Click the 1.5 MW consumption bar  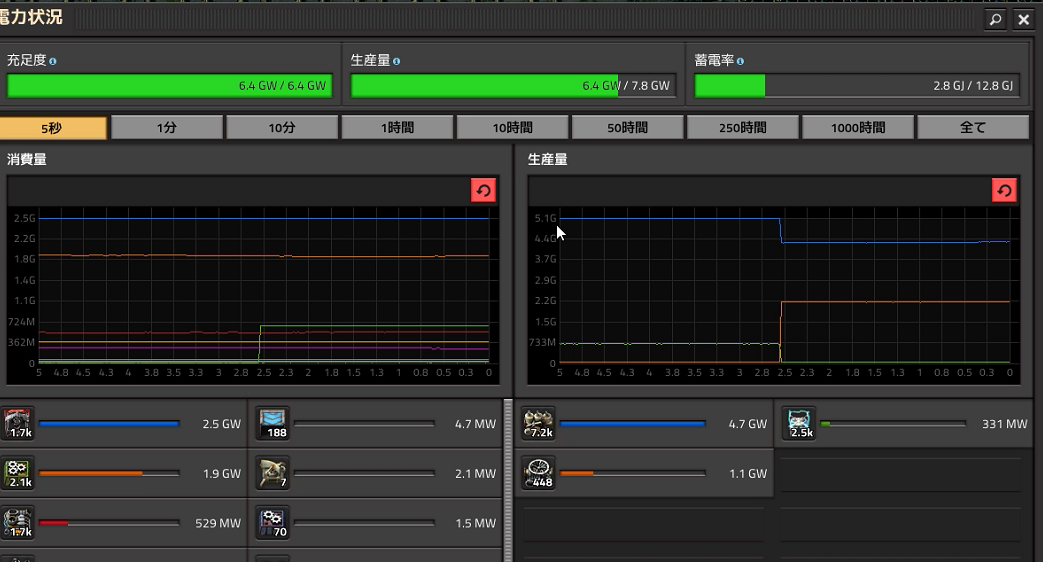[364, 523]
